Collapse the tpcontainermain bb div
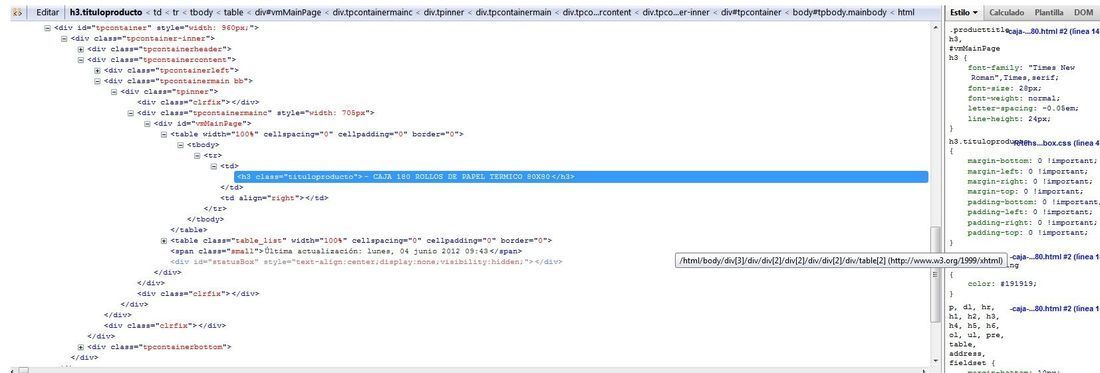 [98, 81]
